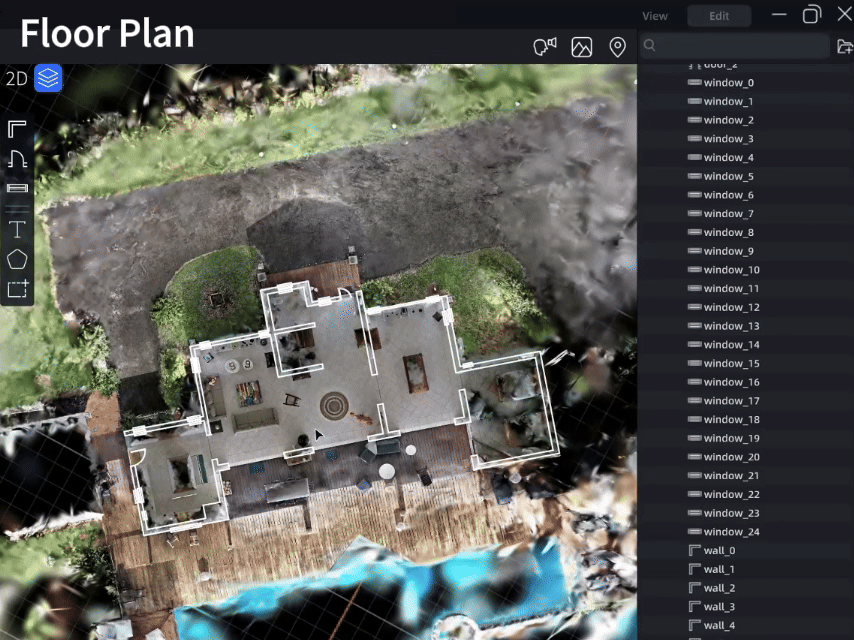Image resolution: width=854 pixels, height=640 pixels.
Task: Select the add rectangle selection tool
Action: pyautogui.click(x=17, y=289)
